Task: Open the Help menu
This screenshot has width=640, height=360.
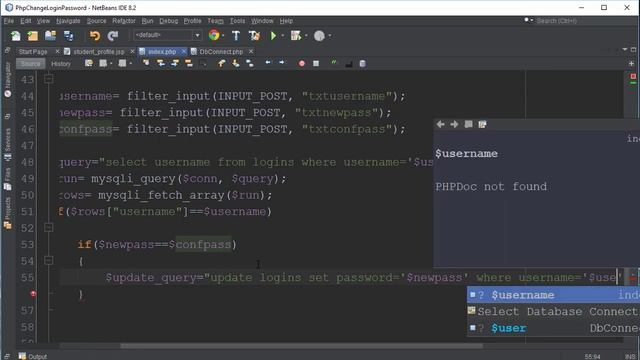Action: click(x=286, y=21)
